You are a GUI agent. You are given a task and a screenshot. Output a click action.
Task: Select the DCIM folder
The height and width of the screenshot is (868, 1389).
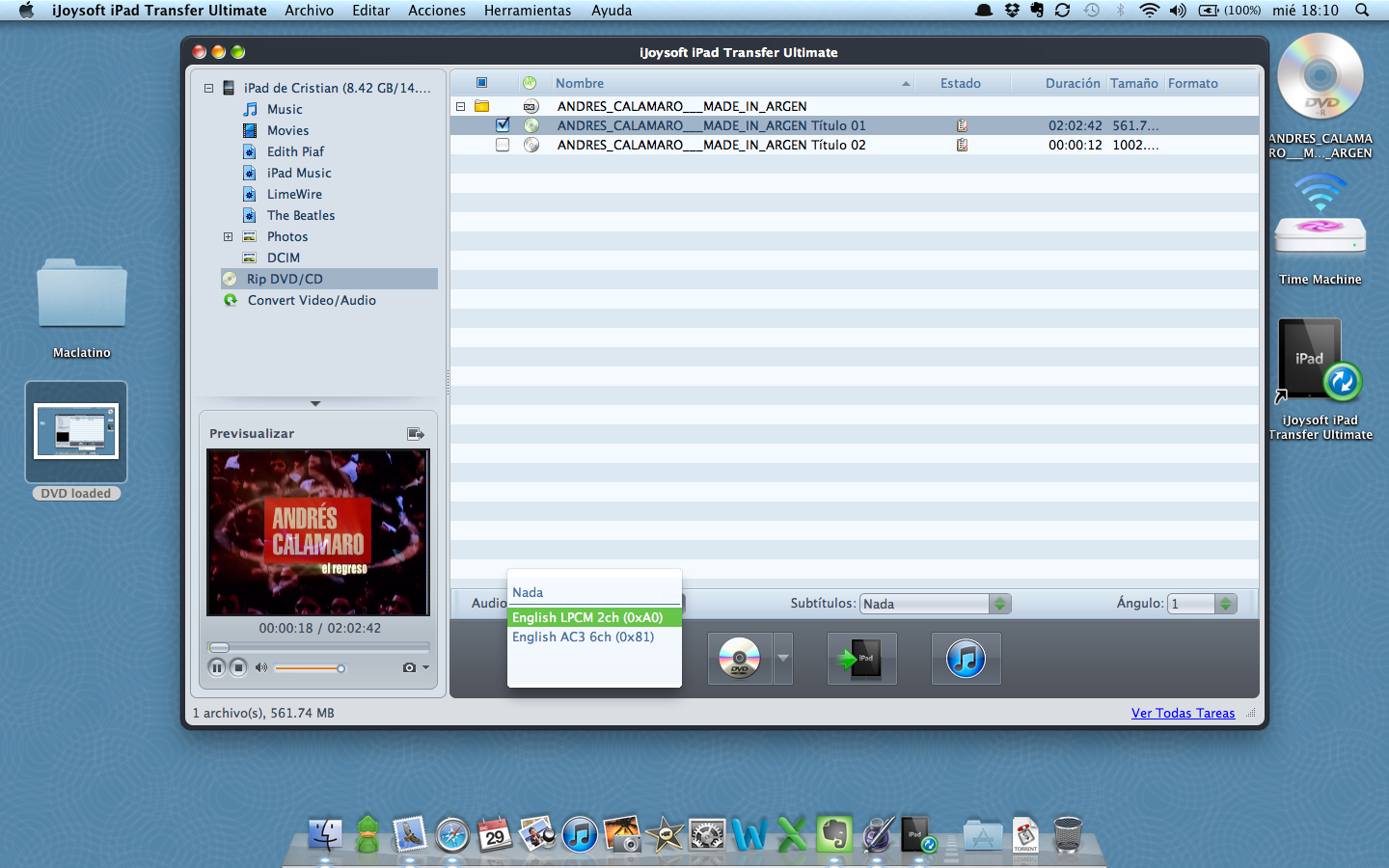283,258
